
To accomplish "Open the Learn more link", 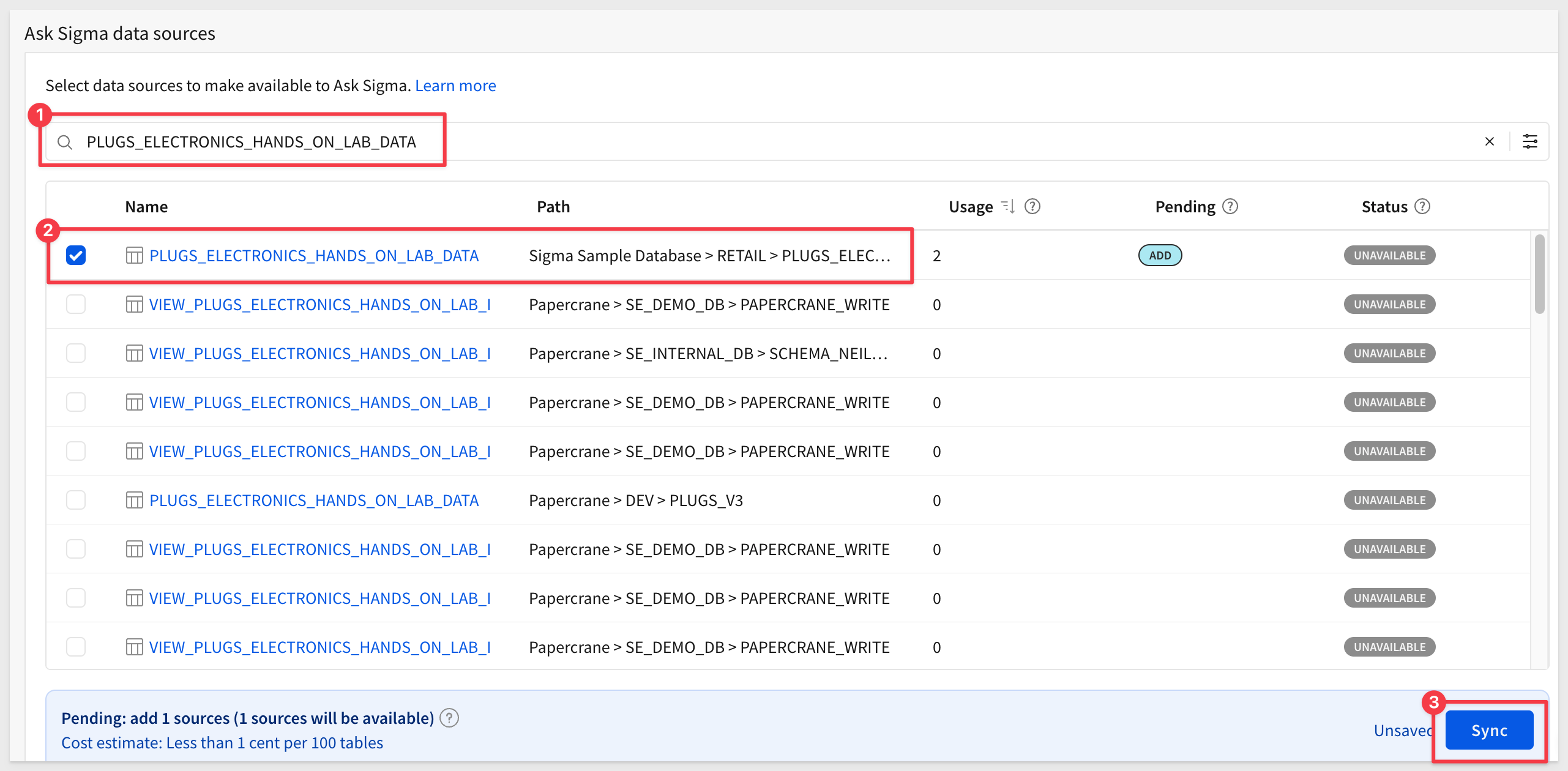I will pos(455,86).
